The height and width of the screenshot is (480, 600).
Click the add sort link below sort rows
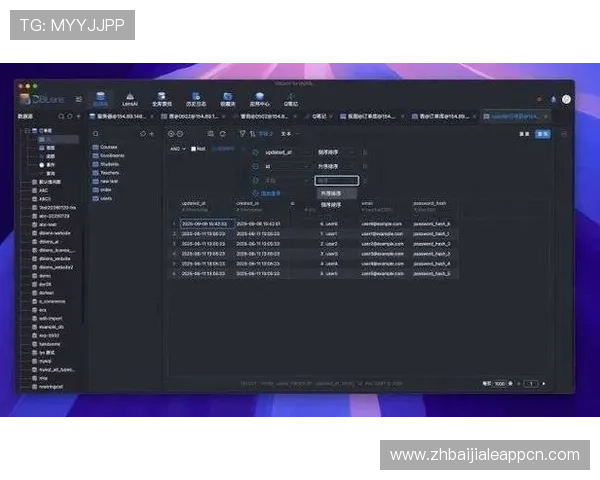269,193
